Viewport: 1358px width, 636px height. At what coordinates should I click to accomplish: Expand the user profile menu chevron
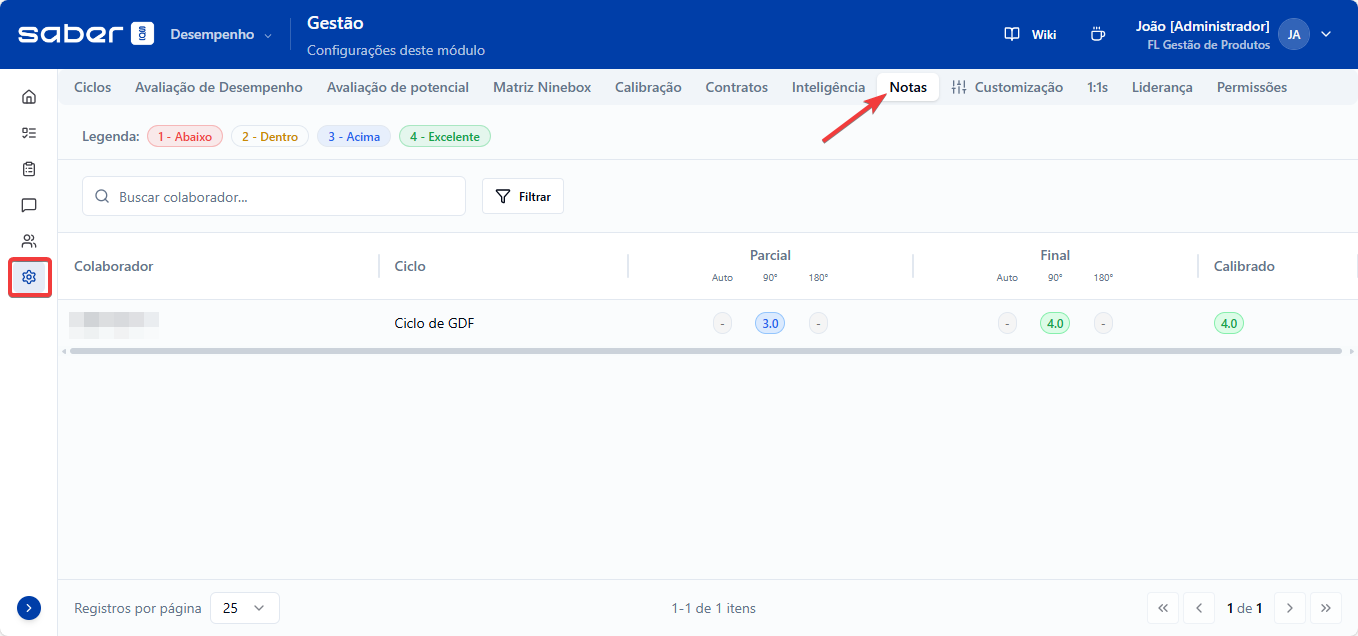click(1326, 34)
